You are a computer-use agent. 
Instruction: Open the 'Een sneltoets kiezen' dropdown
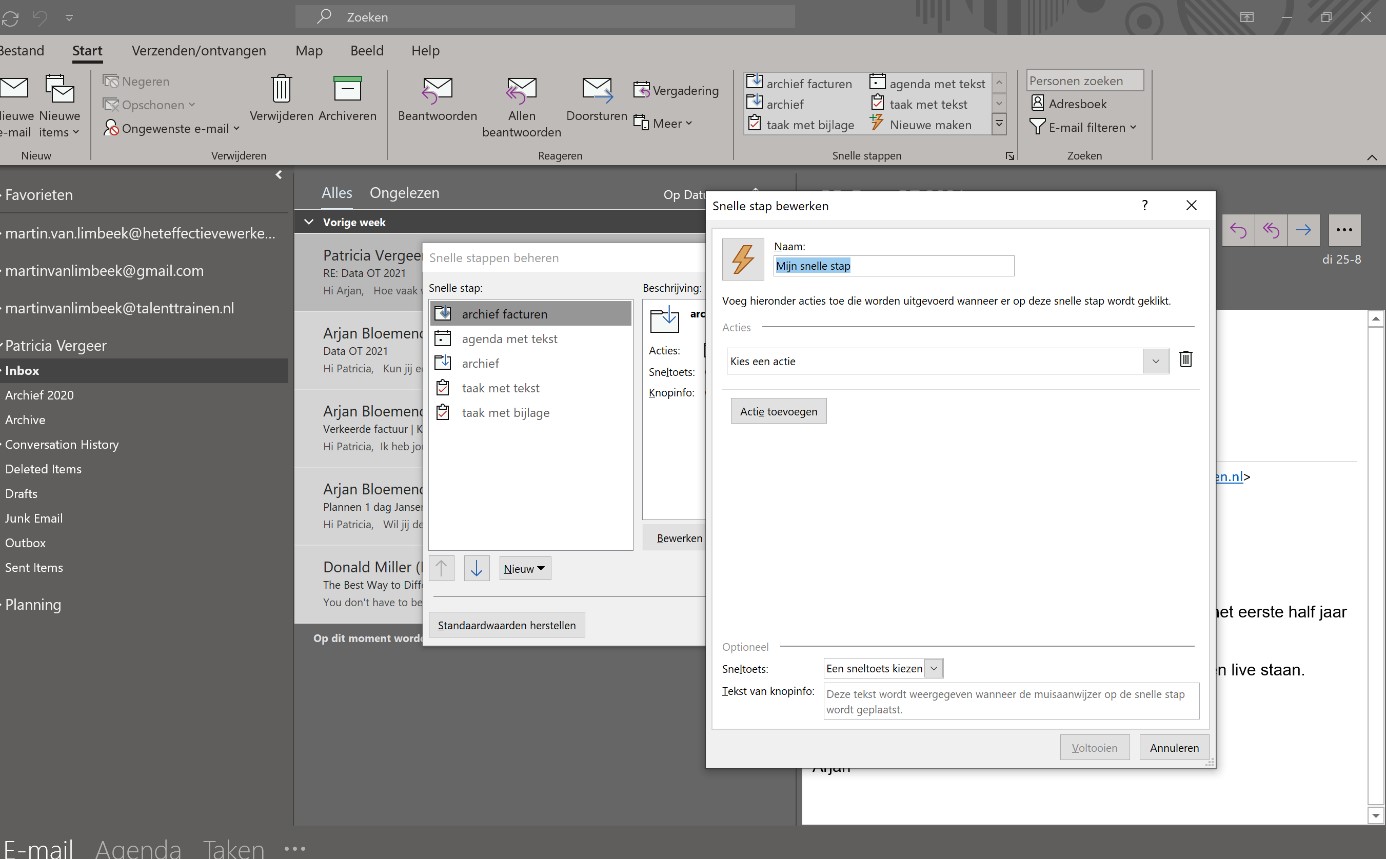click(933, 668)
